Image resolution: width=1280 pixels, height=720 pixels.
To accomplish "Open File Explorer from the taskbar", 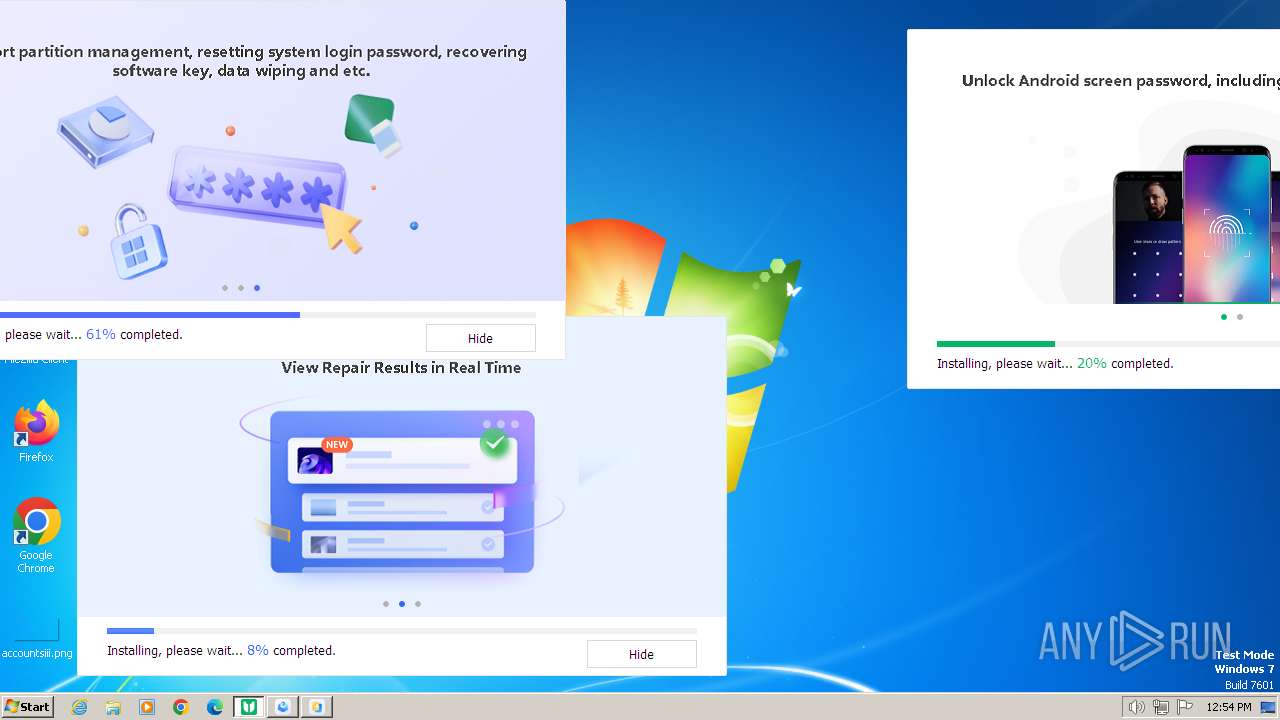I will pos(113,707).
